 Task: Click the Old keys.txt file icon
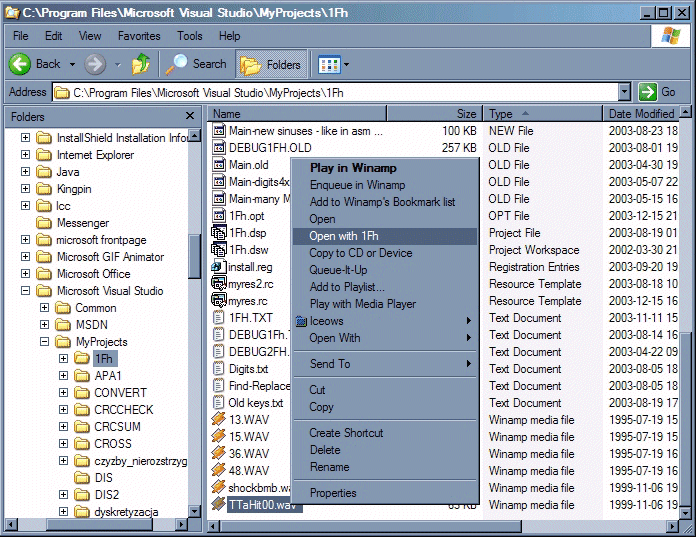click(218, 403)
